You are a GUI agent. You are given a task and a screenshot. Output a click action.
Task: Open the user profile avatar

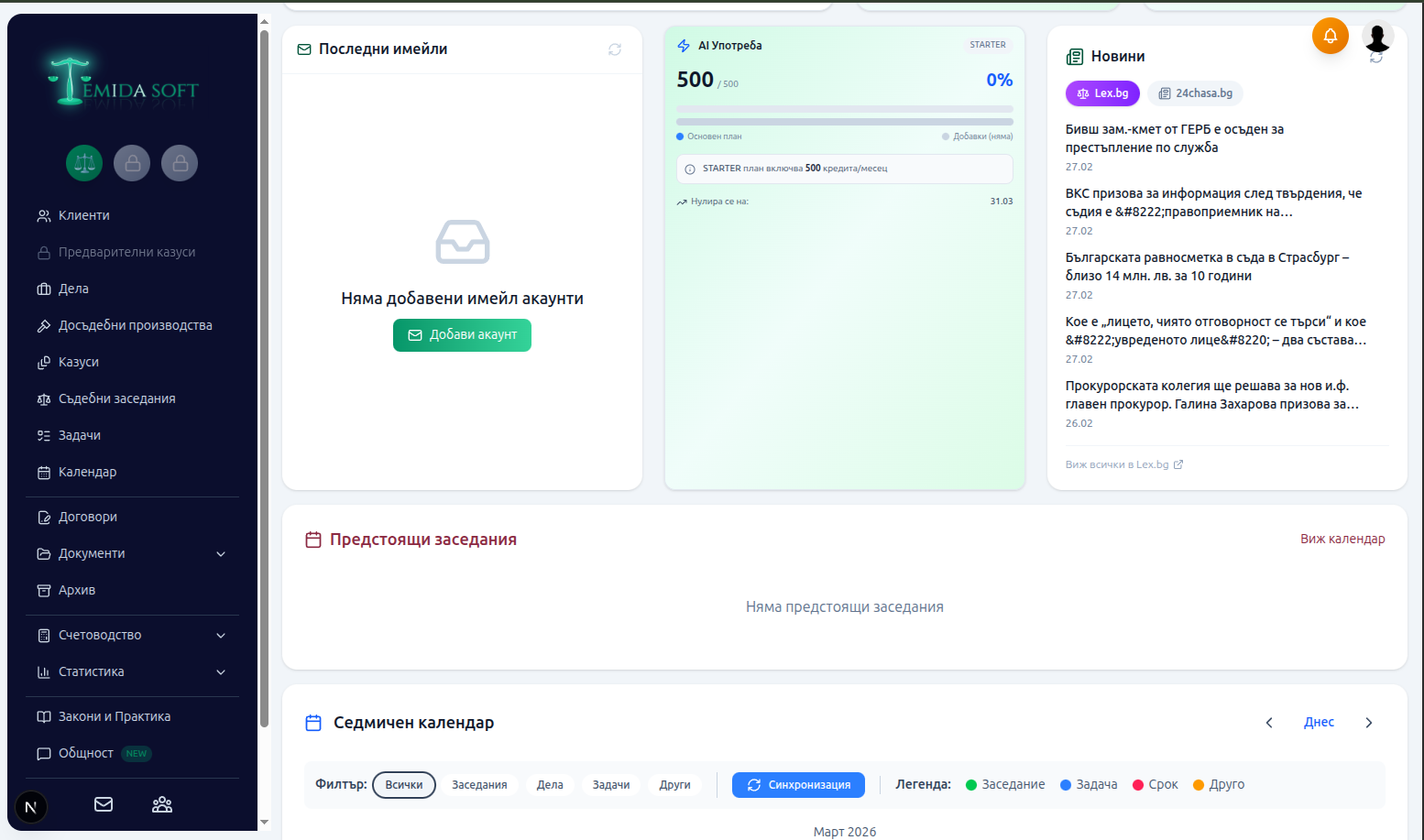(1377, 37)
